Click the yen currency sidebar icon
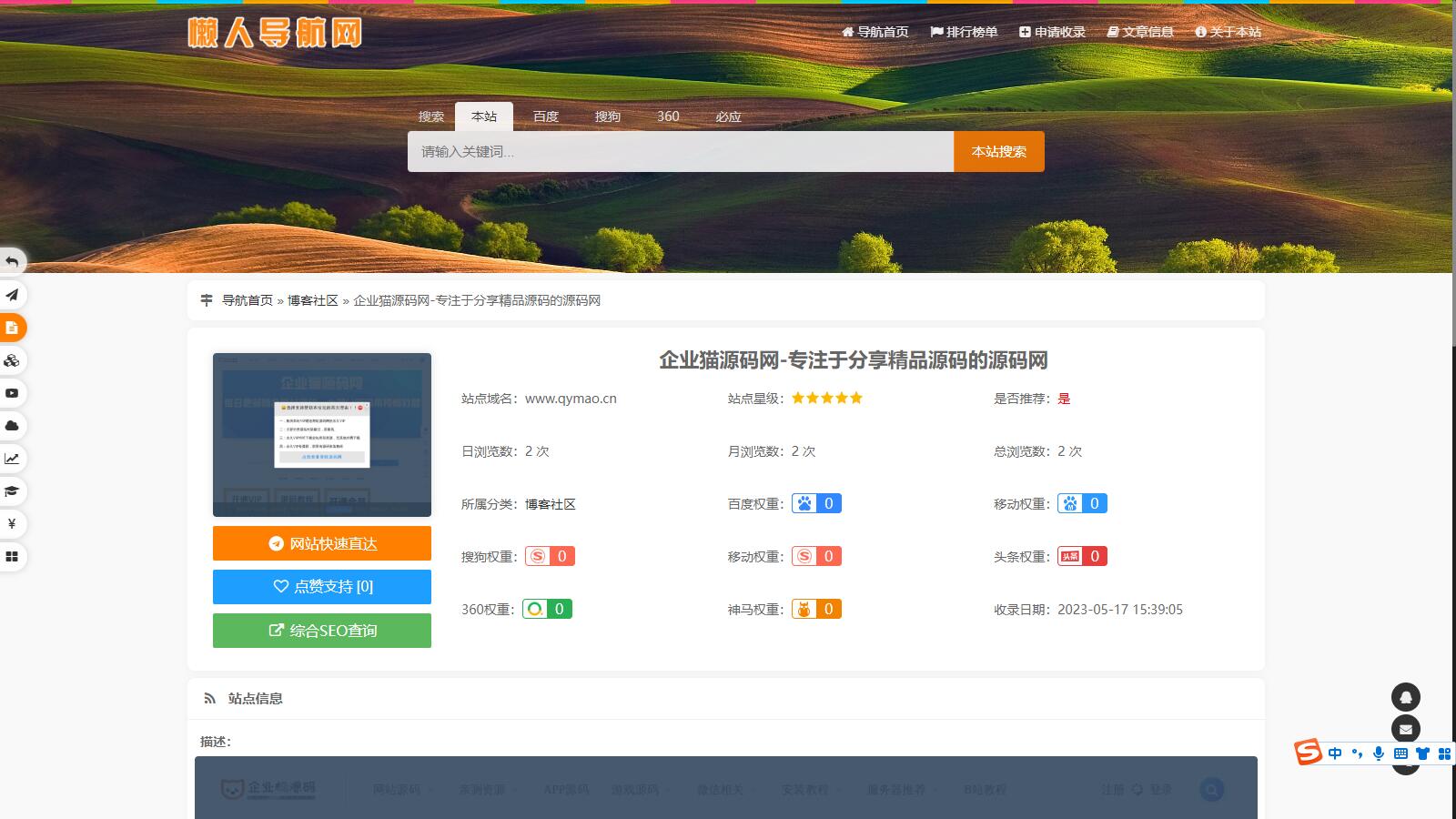The width and height of the screenshot is (1456, 819). 12,524
